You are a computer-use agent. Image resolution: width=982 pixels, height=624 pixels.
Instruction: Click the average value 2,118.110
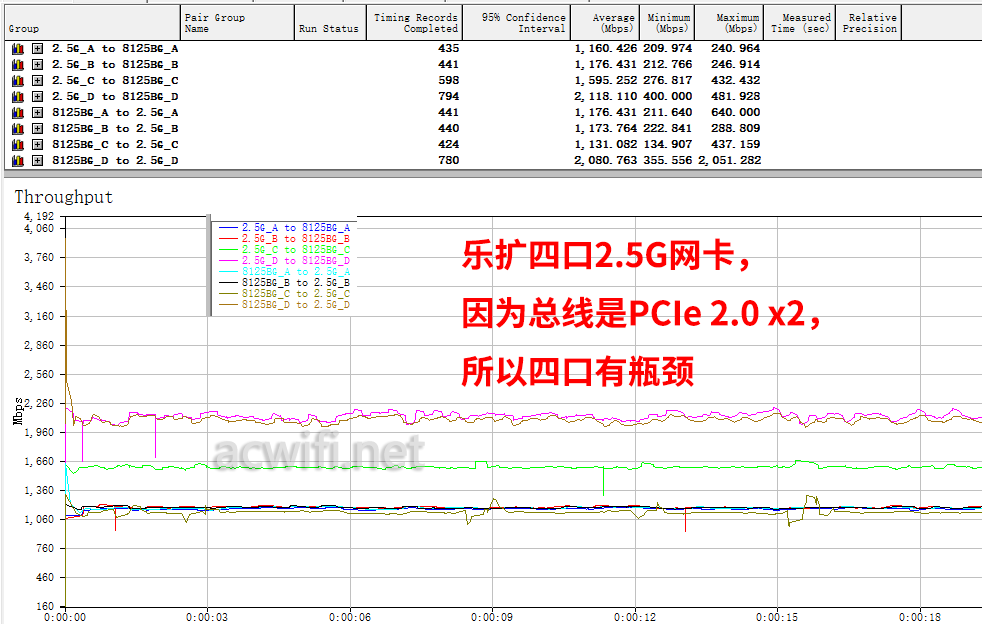pos(606,96)
